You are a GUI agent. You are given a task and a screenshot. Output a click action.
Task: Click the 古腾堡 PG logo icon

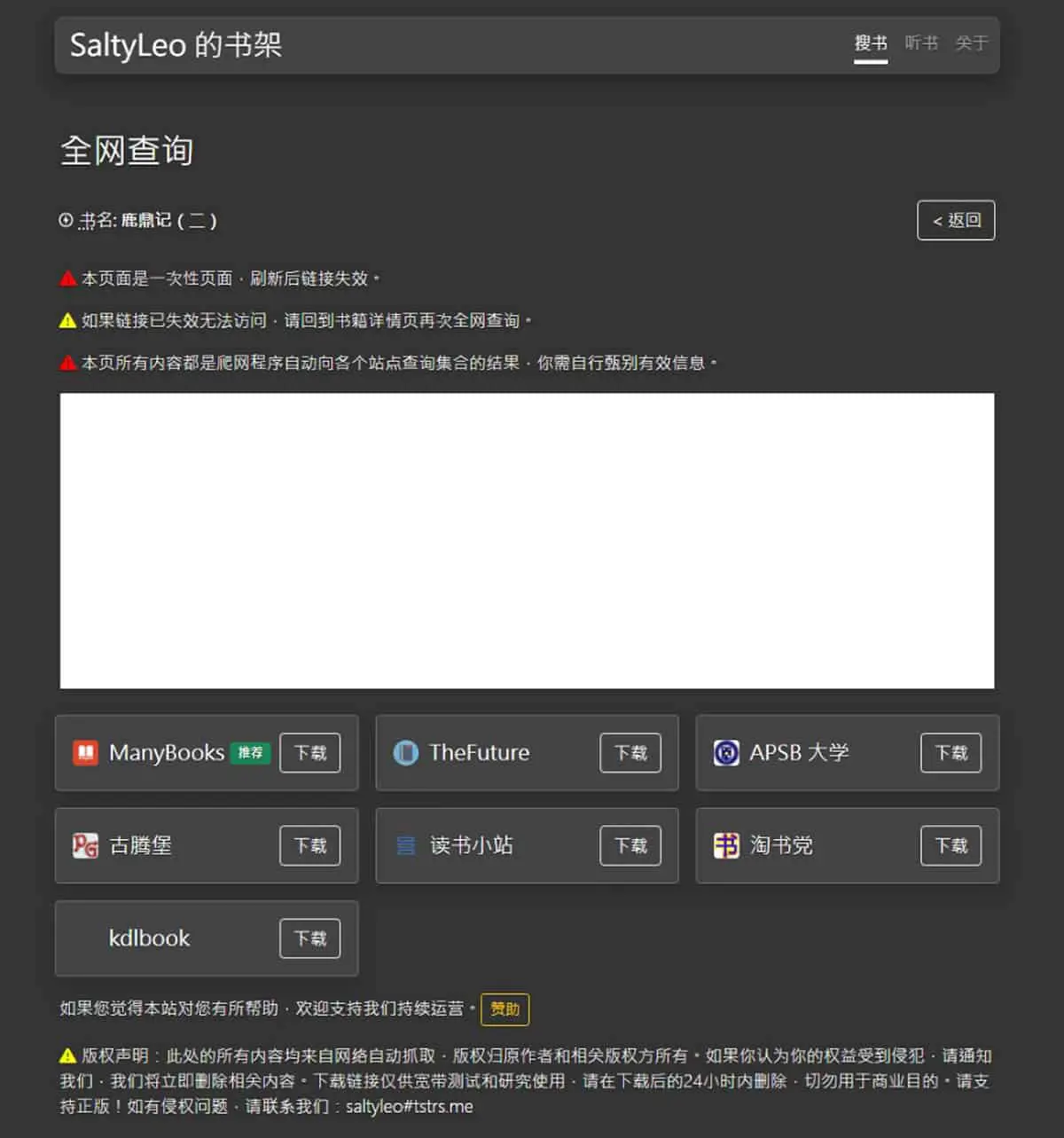[85, 845]
